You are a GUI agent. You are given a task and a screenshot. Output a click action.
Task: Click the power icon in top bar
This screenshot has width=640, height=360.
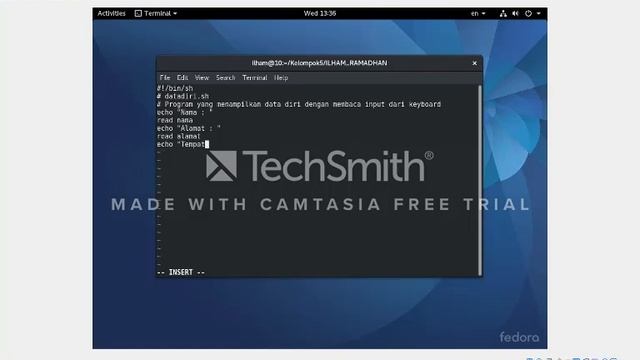(528, 13)
